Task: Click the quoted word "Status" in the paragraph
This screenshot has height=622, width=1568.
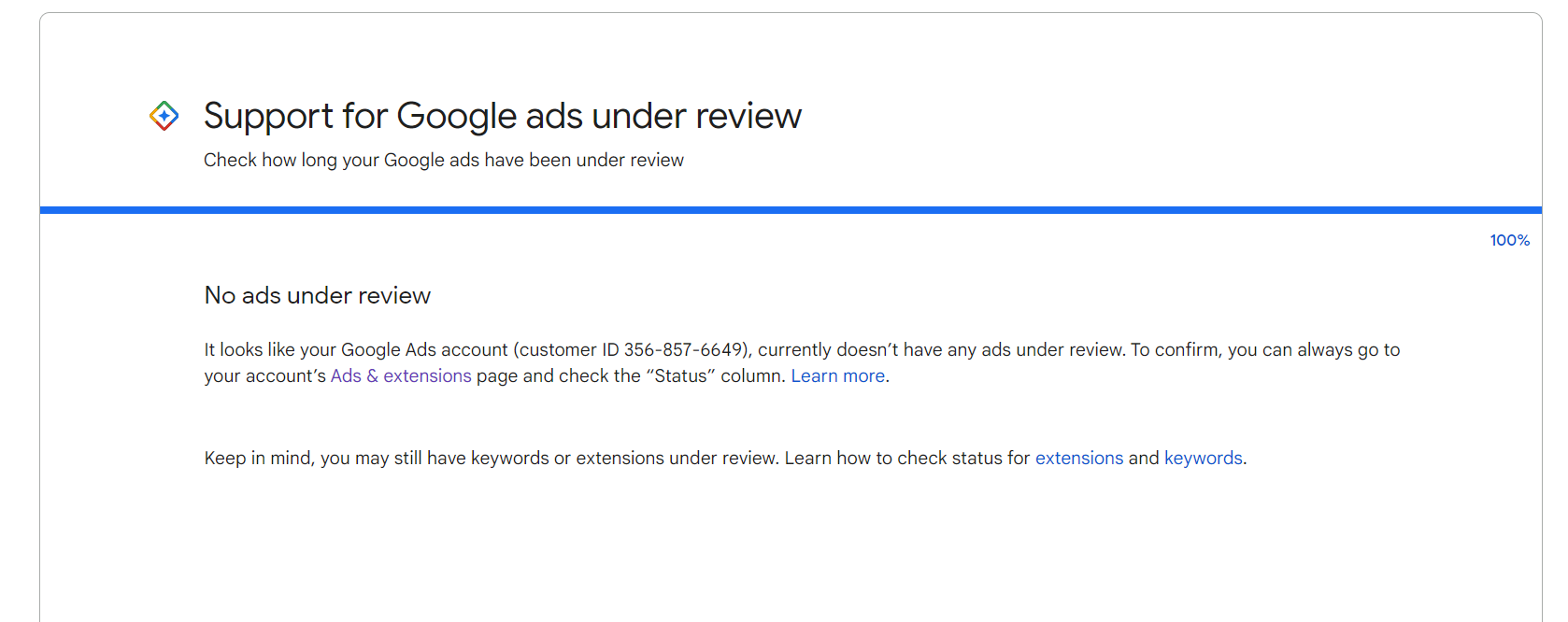Action: click(x=680, y=375)
